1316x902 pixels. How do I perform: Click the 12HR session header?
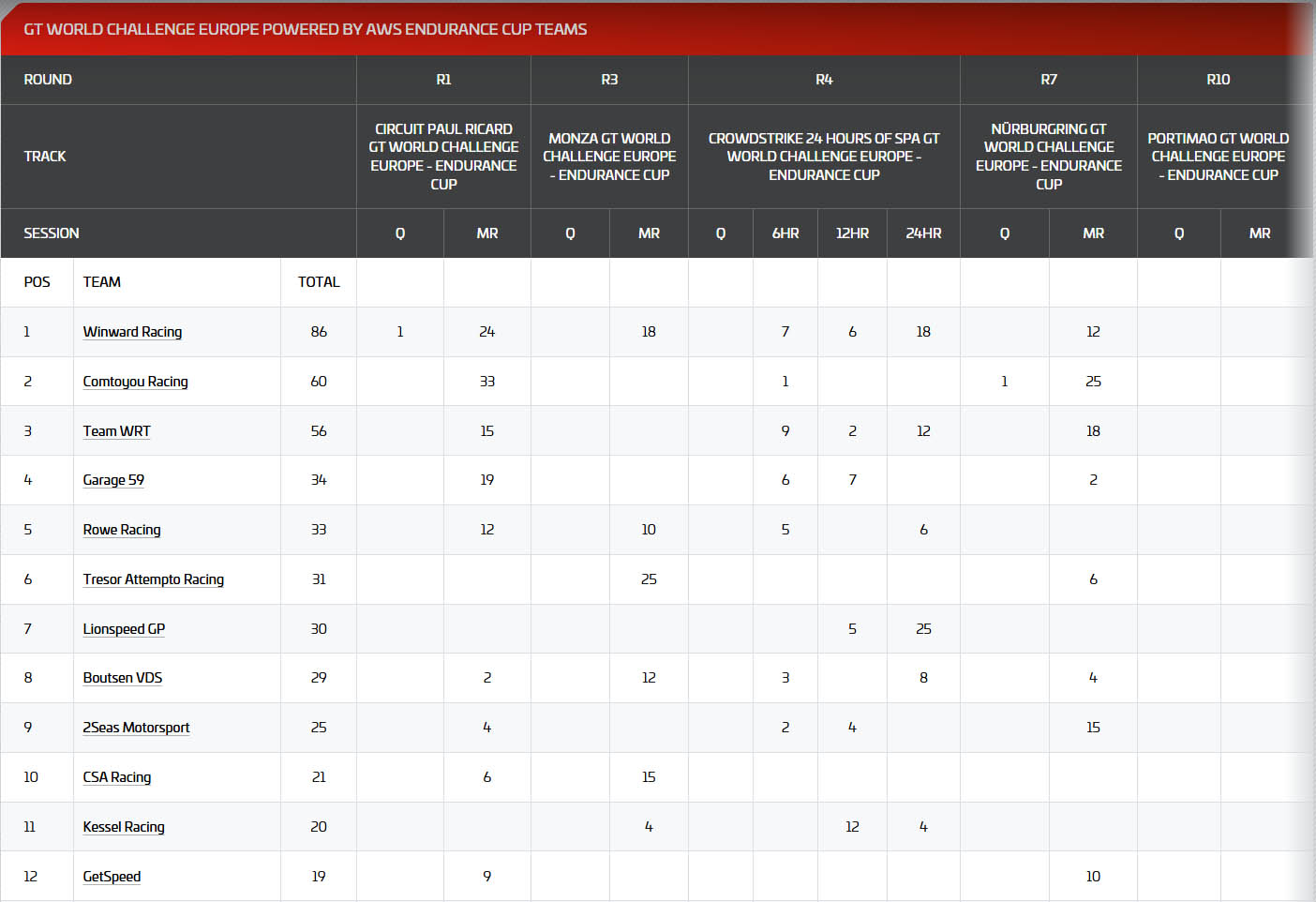(x=852, y=233)
